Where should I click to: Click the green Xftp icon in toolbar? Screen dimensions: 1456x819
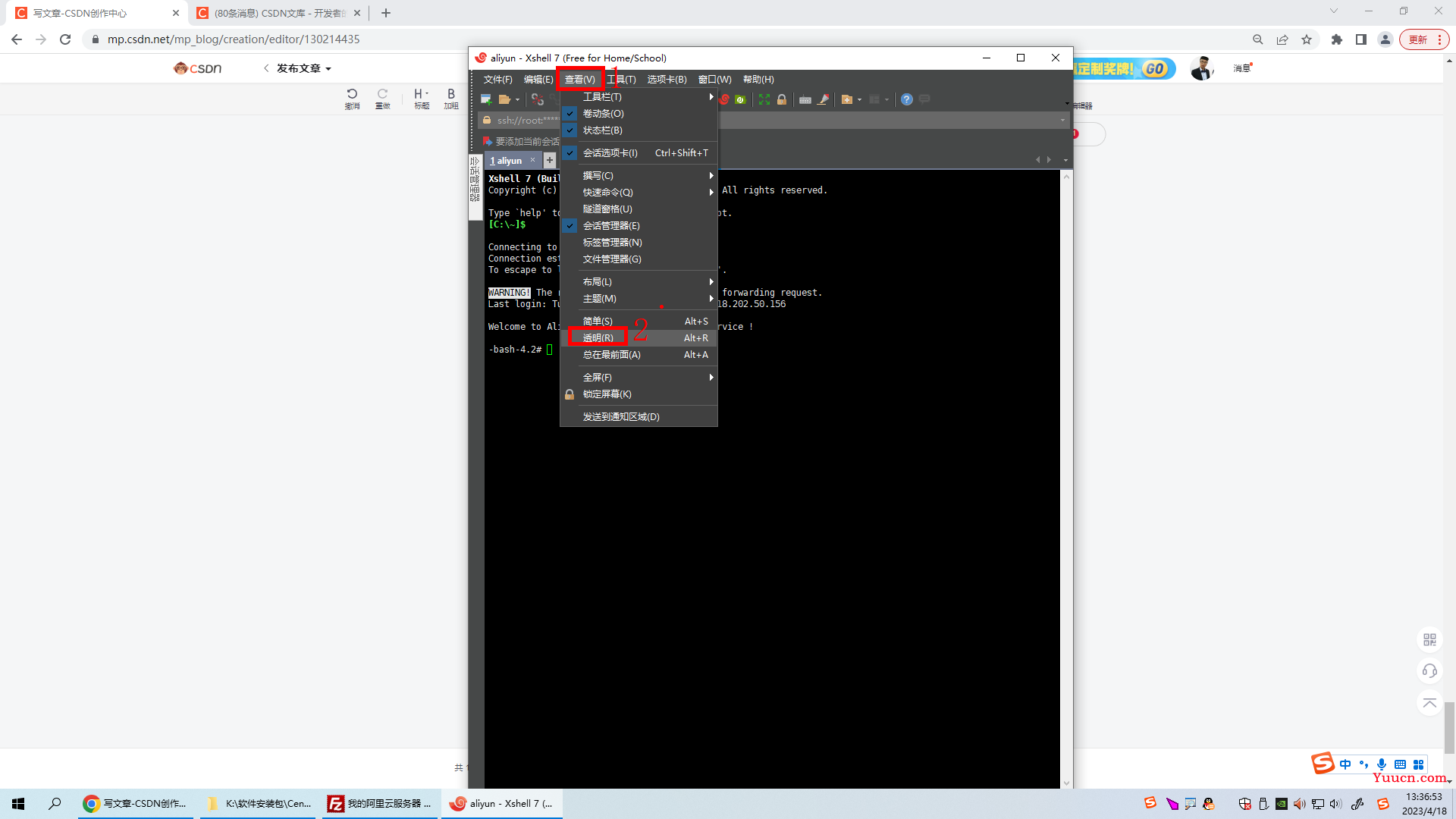tap(740, 99)
